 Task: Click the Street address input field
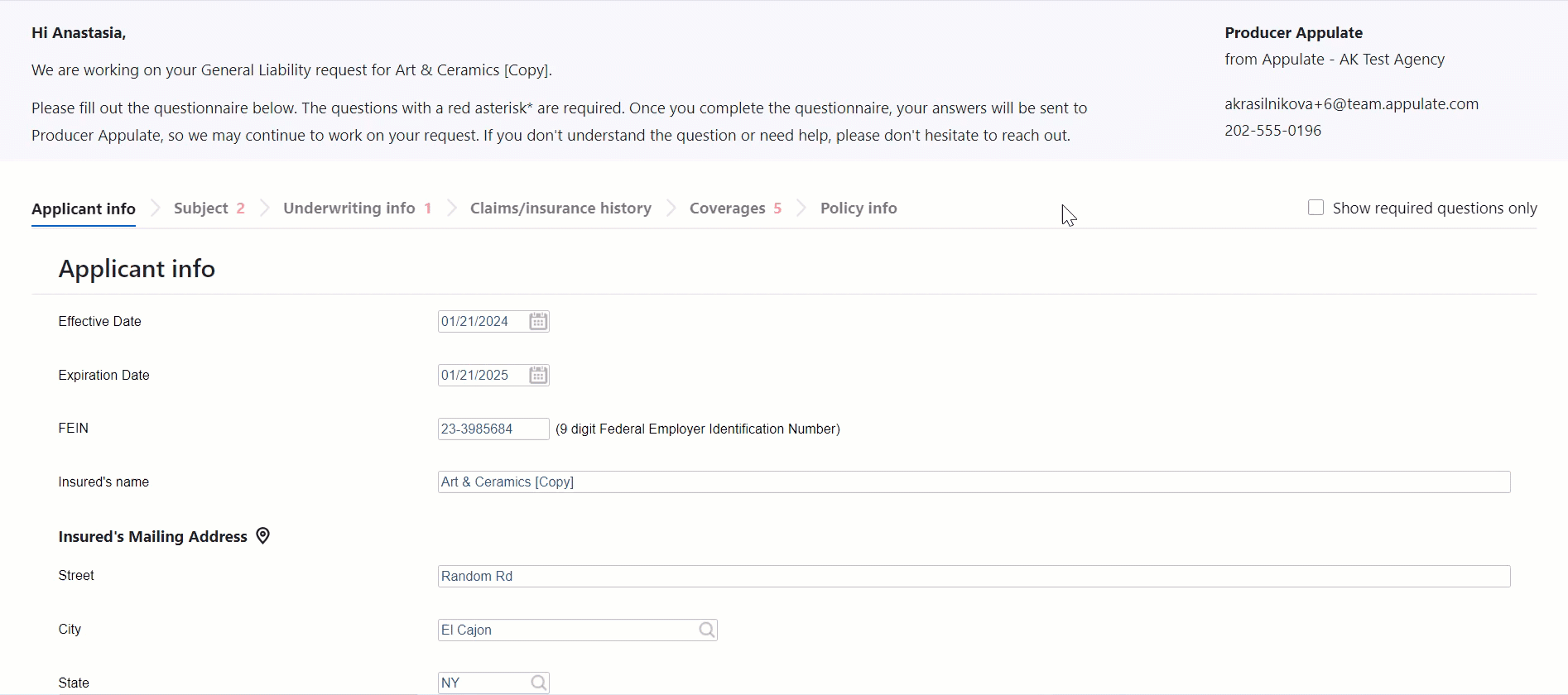tap(974, 577)
